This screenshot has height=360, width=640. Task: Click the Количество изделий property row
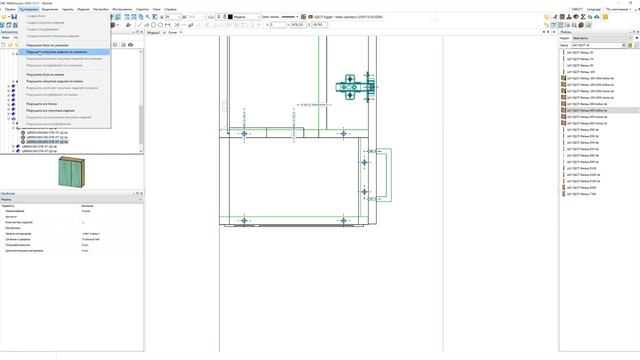(x=71, y=222)
